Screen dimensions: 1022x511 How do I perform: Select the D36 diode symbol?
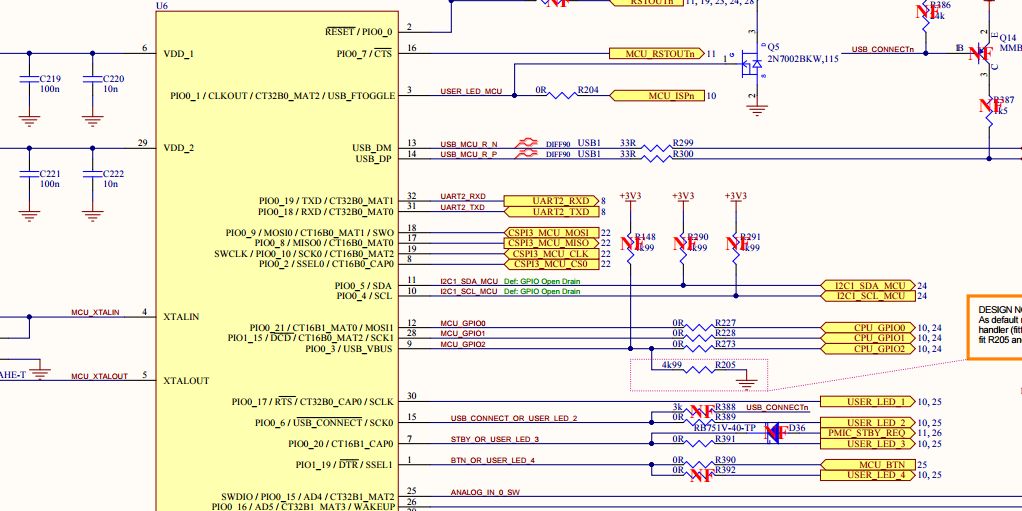(x=773, y=432)
